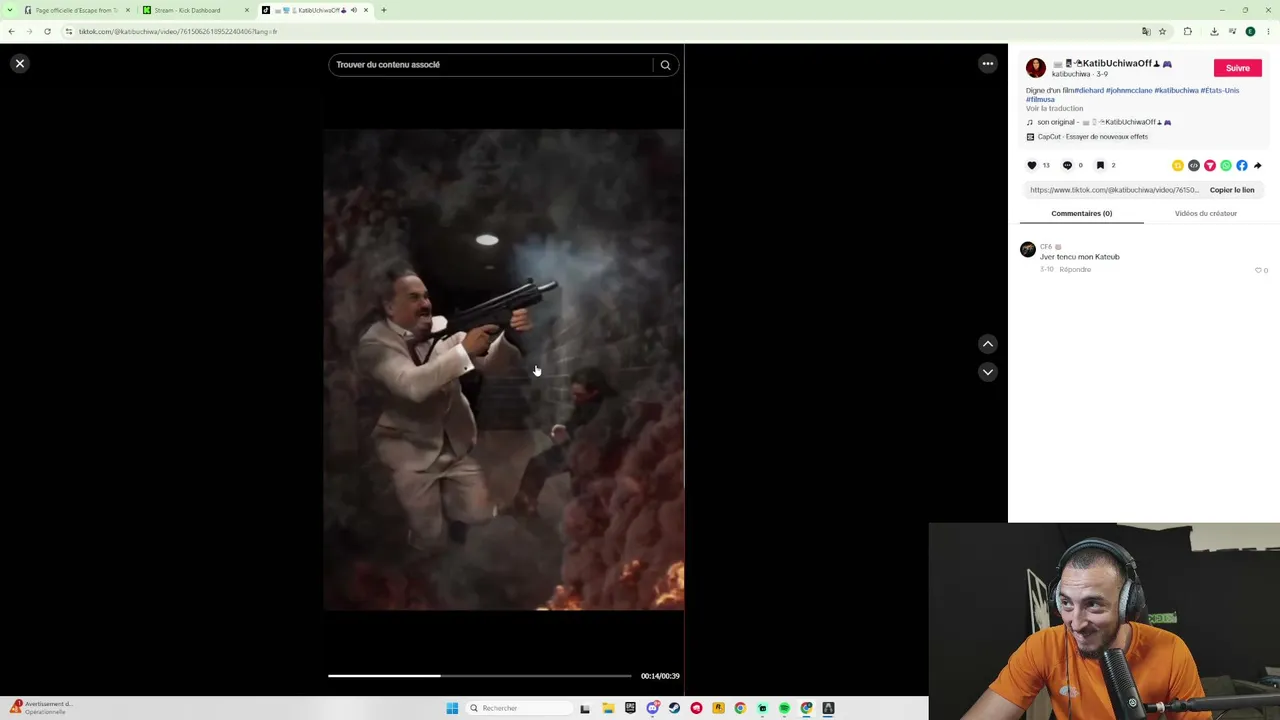Open KatibUchiwaOff profile avatar
This screenshot has height=720, width=1280.
pyautogui.click(x=1035, y=68)
